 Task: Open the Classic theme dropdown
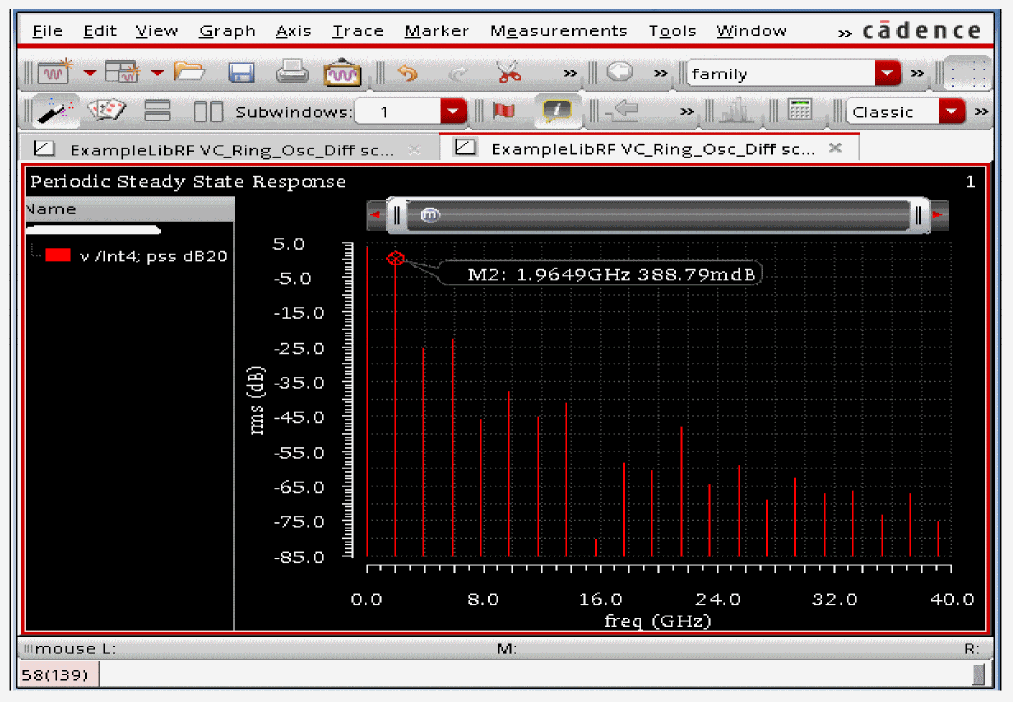[x=953, y=111]
